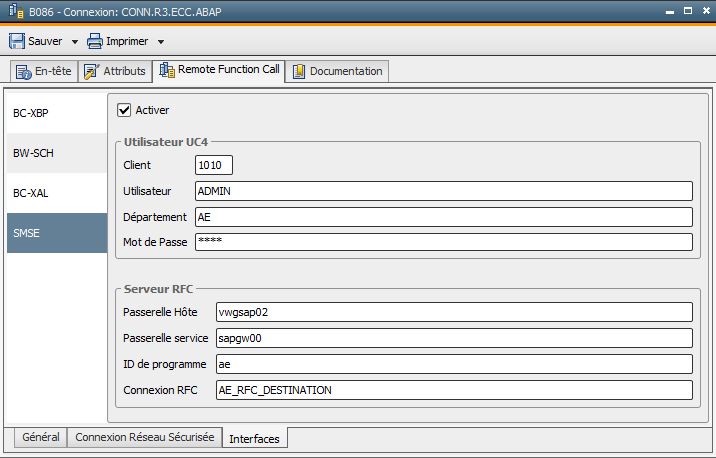
Task: Click the Attributs tab pencil icon
Action: click(x=91, y=71)
